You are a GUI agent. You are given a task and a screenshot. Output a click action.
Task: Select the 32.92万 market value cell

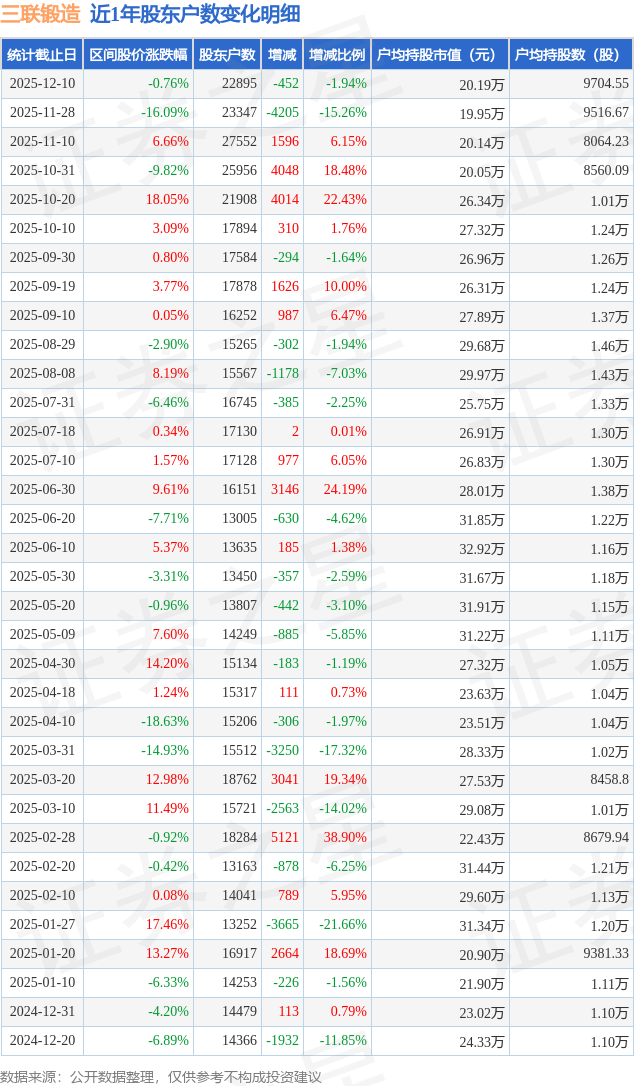(481, 548)
